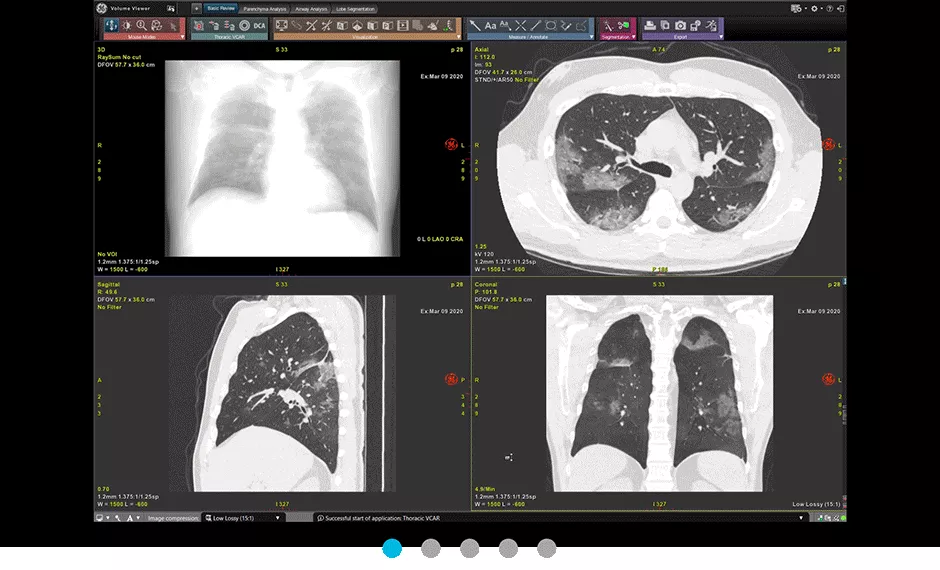Click the Coronal CT slice viewport

(x=659, y=393)
